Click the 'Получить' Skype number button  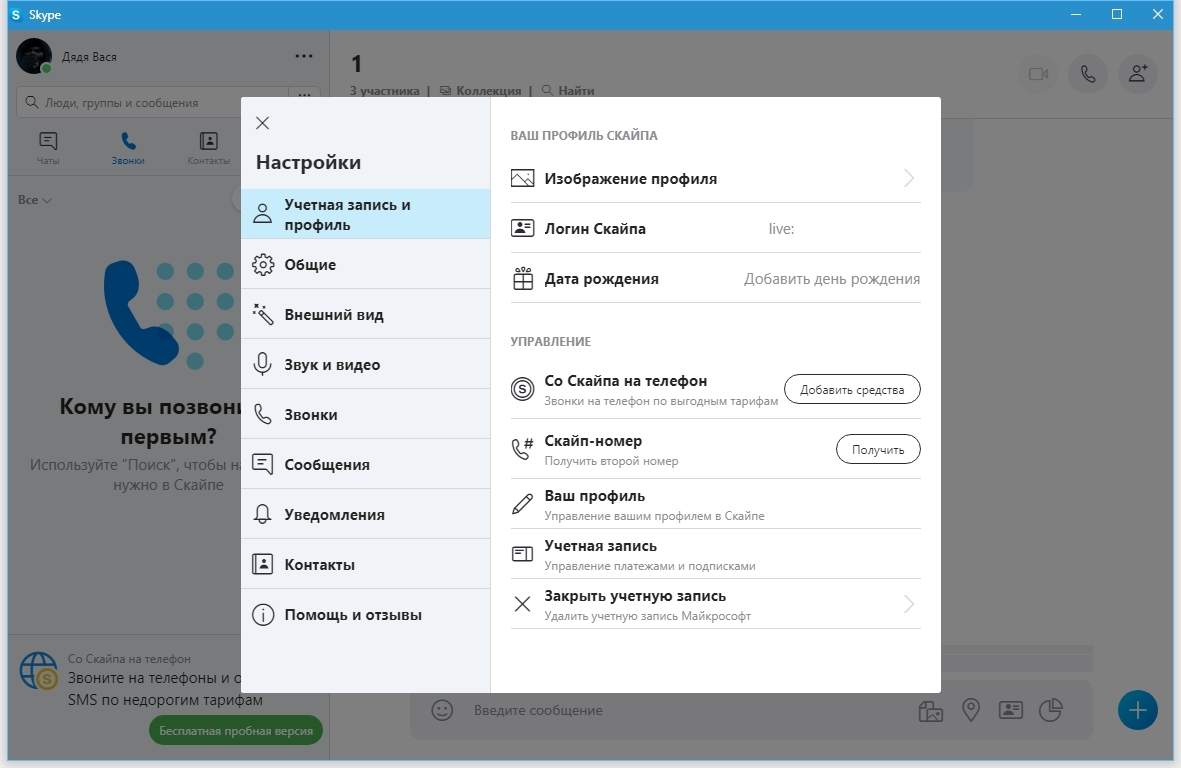tap(878, 450)
